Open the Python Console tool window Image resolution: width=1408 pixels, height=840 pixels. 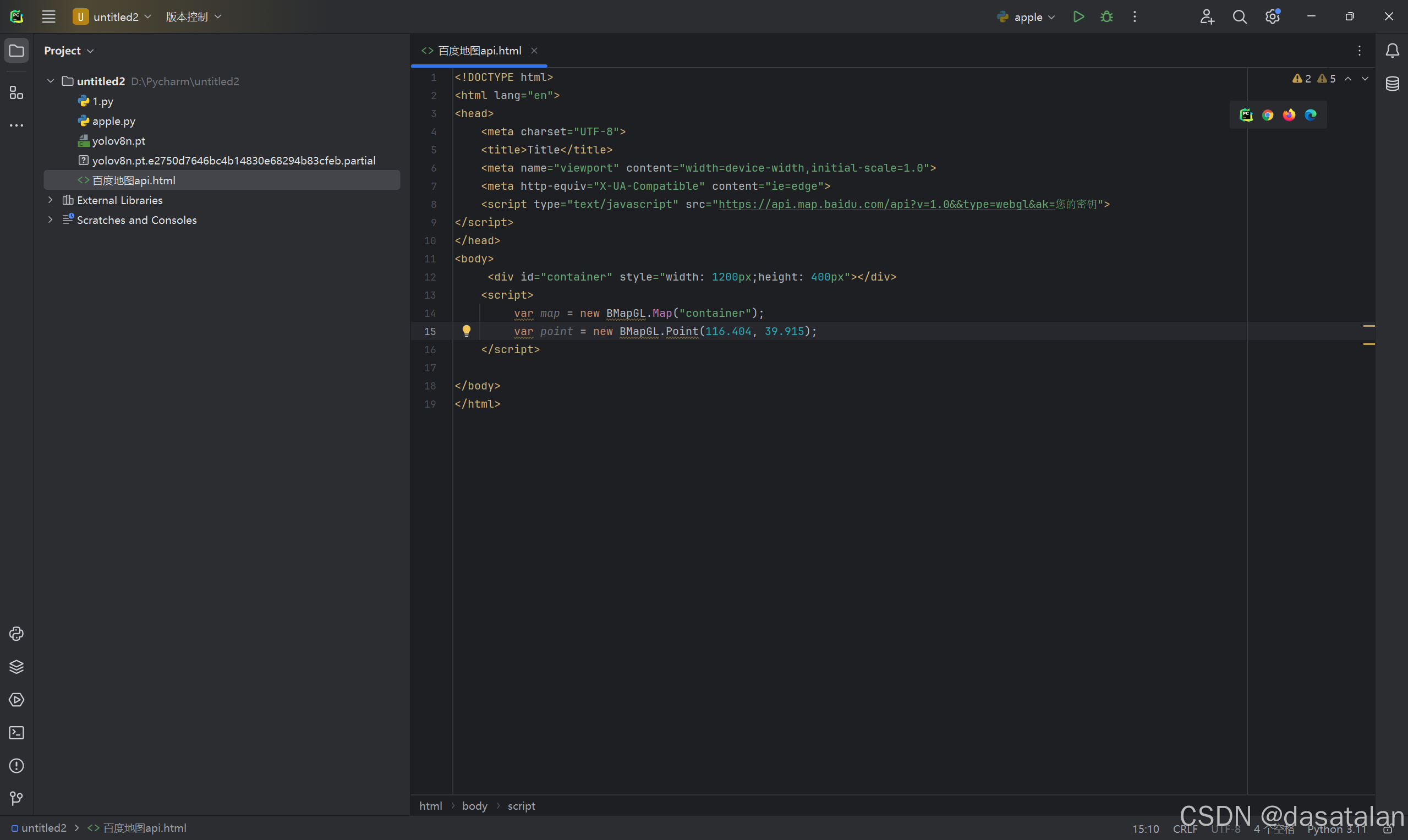(x=17, y=633)
